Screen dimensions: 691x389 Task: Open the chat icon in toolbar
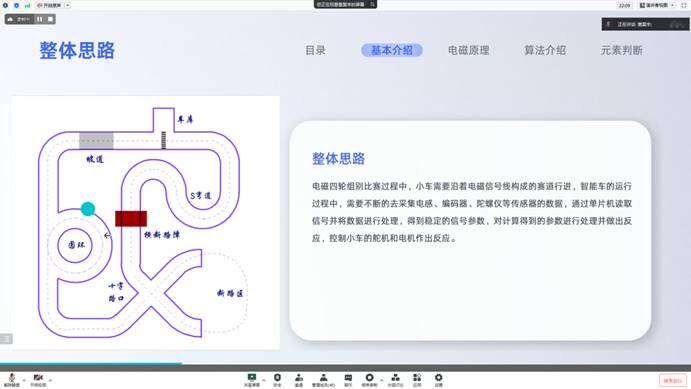348,378
